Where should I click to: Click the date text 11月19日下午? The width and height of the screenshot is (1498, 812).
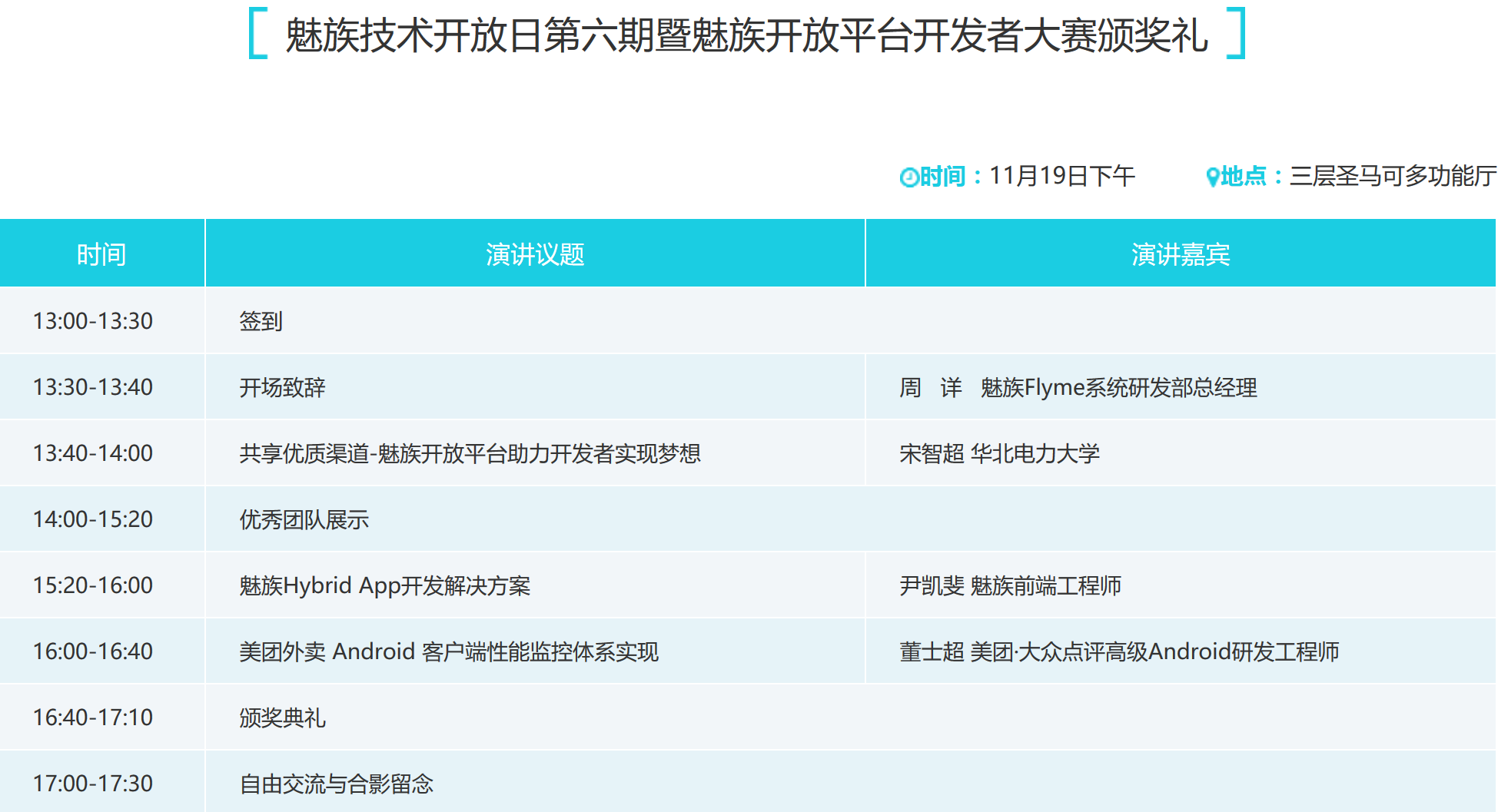[x=1061, y=176]
